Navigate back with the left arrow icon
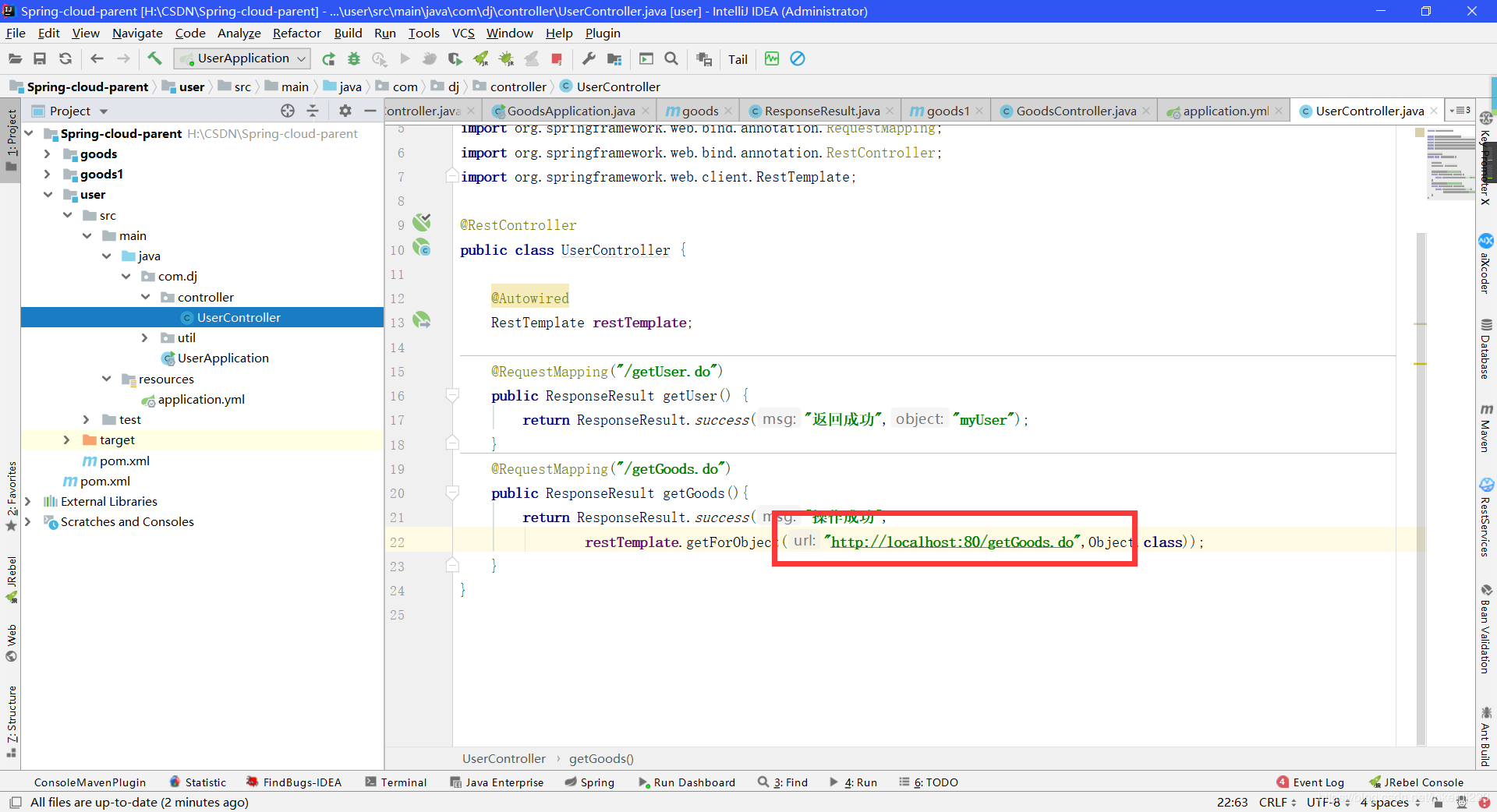 pos(97,58)
